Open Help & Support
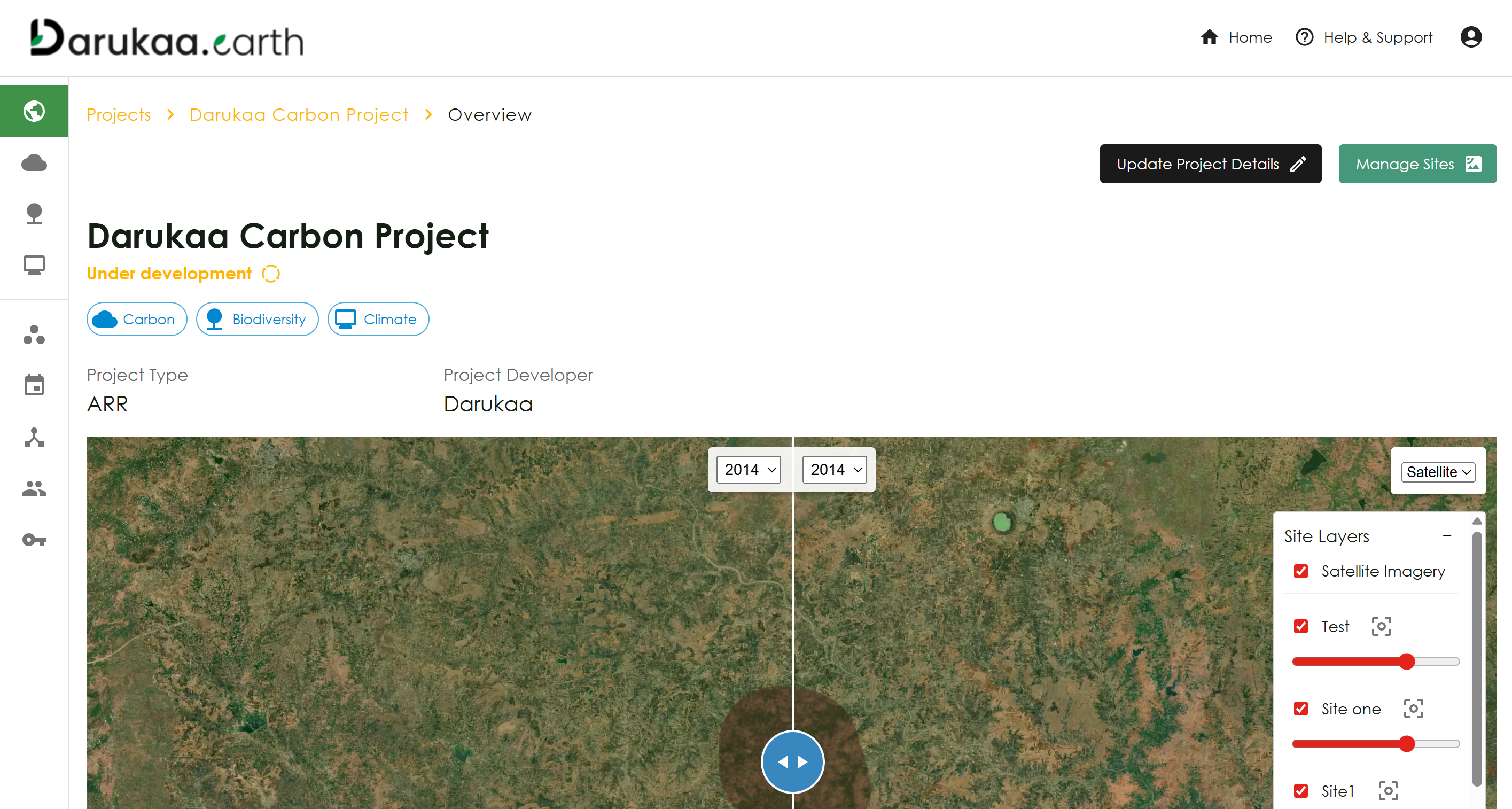 pos(1364,37)
